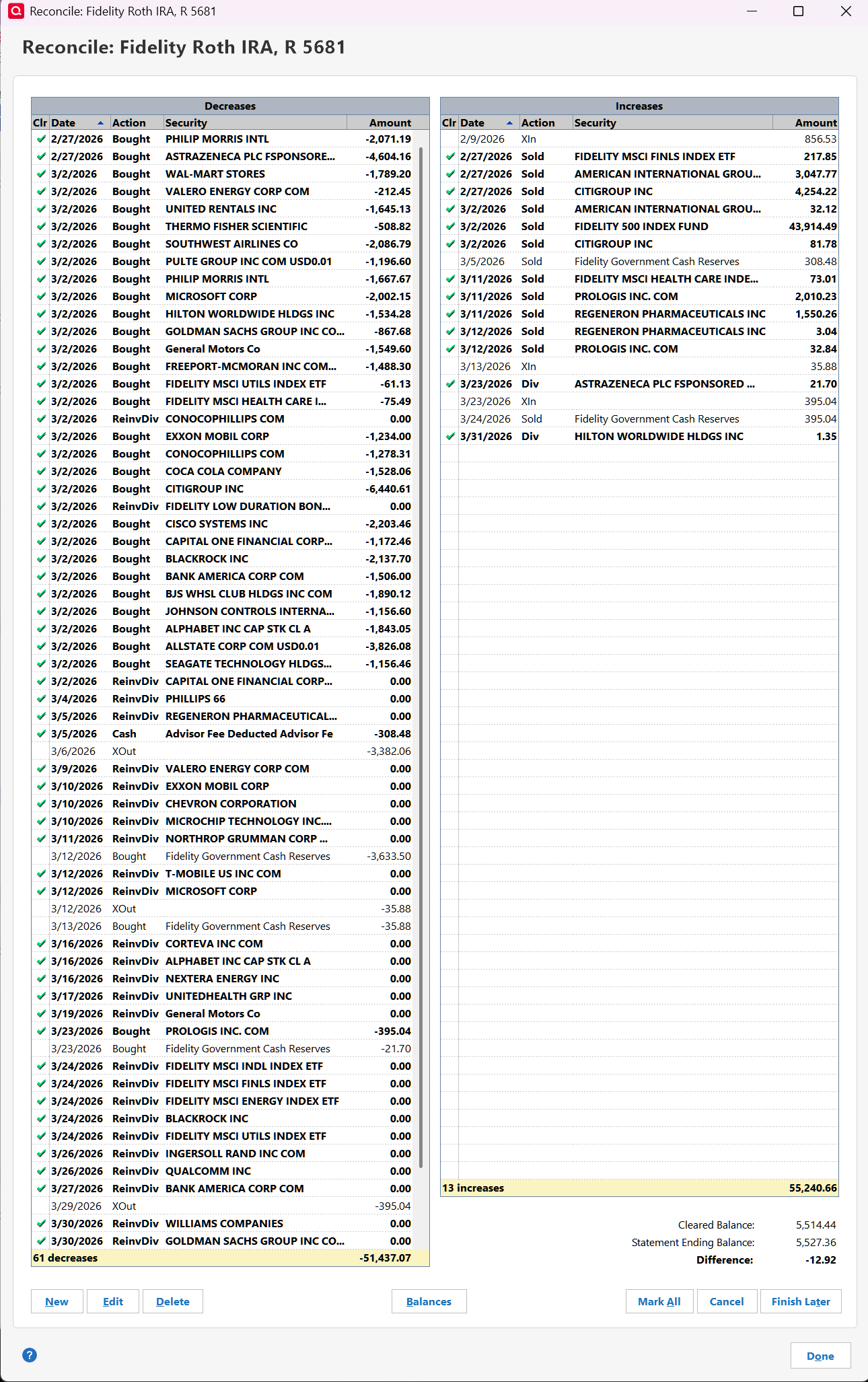
Task: Mark 3/12/2026 XOut -35.88 as cleared
Action: [x=41, y=908]
